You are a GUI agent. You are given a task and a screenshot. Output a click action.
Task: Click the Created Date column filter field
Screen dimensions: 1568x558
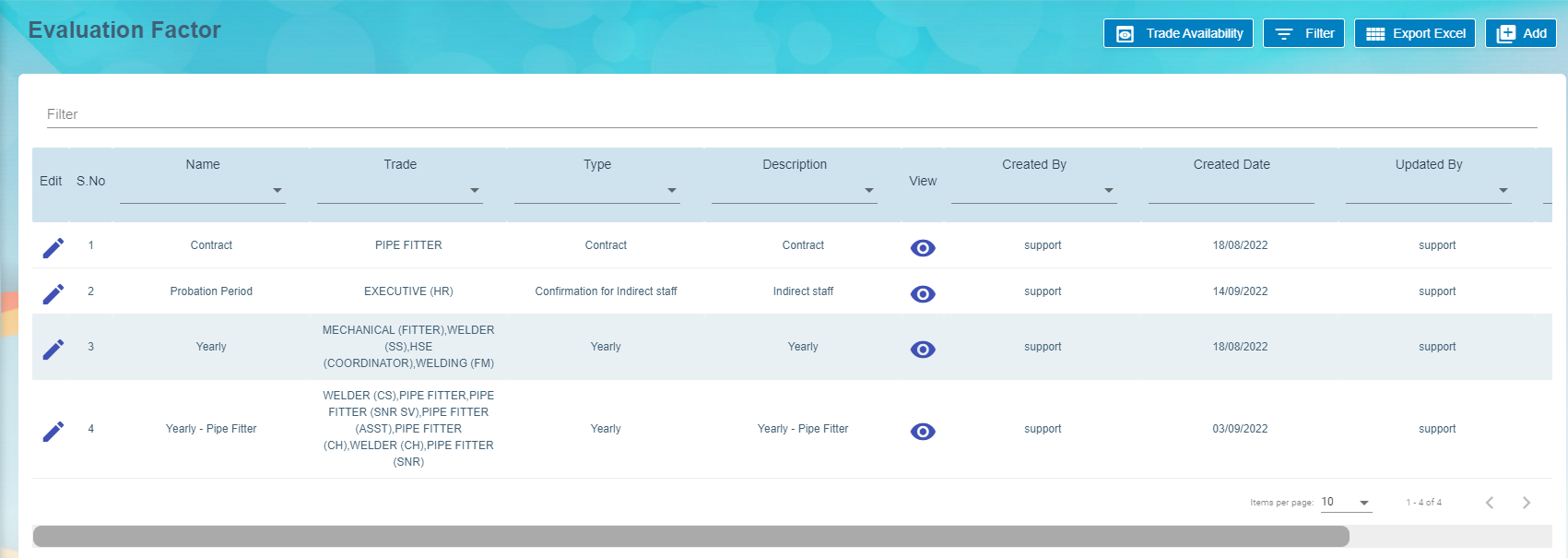(1232, 190)
